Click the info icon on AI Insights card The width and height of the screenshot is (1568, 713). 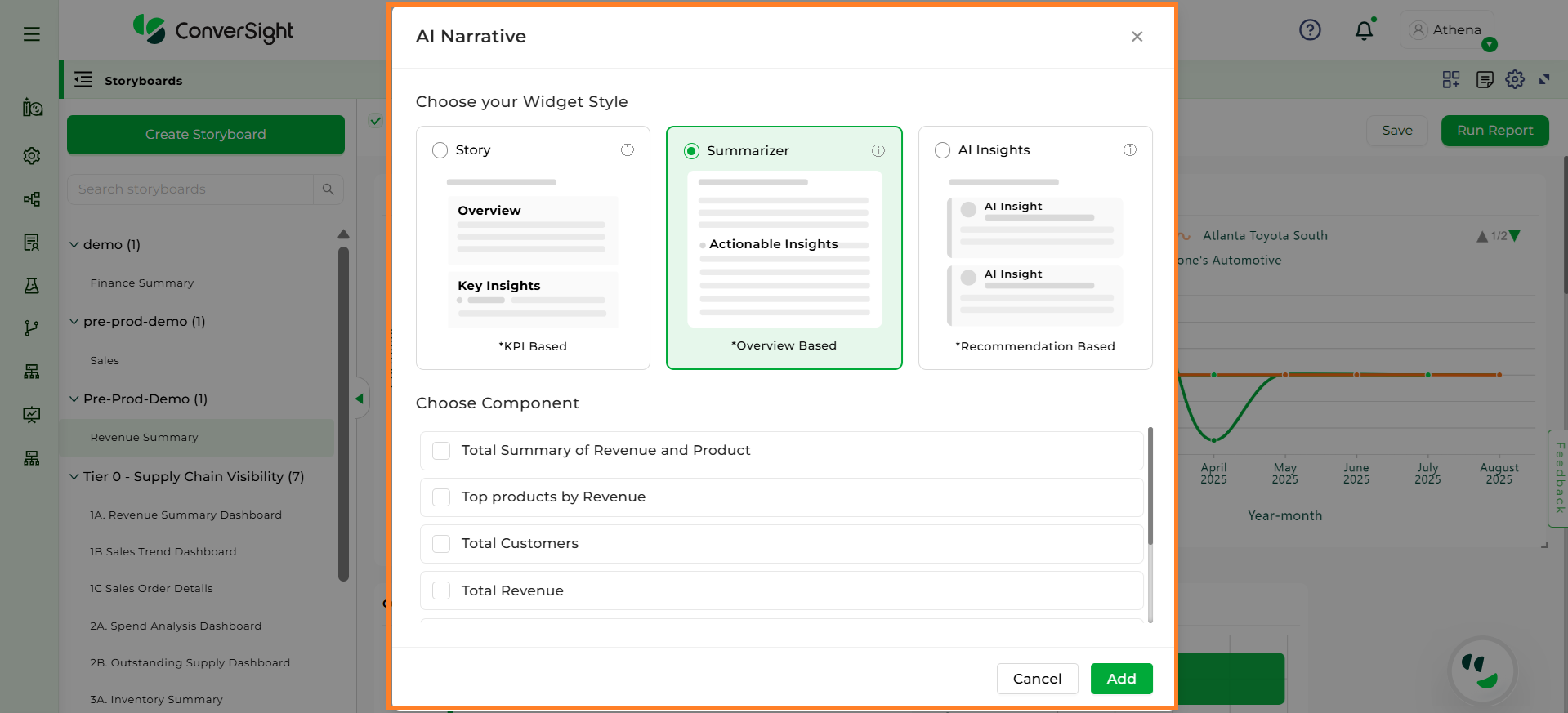[1130, 149]
